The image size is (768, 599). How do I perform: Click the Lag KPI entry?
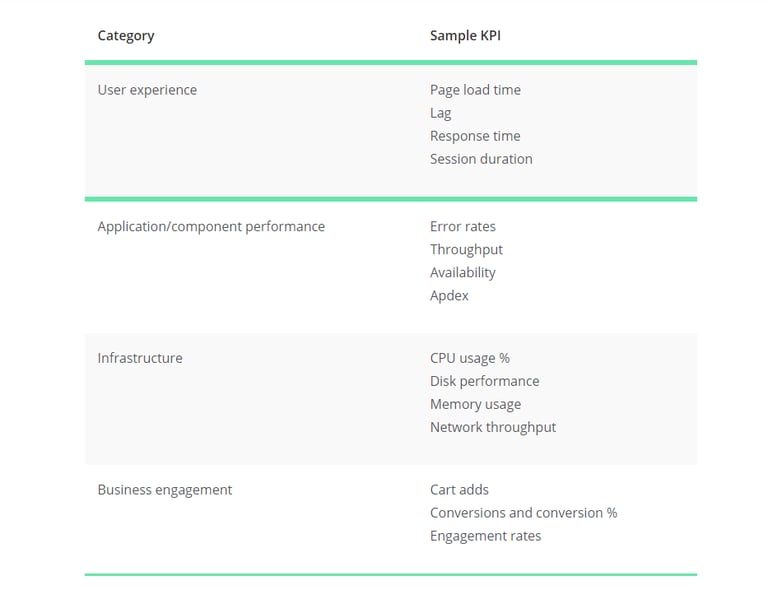(x=441, y=113)
